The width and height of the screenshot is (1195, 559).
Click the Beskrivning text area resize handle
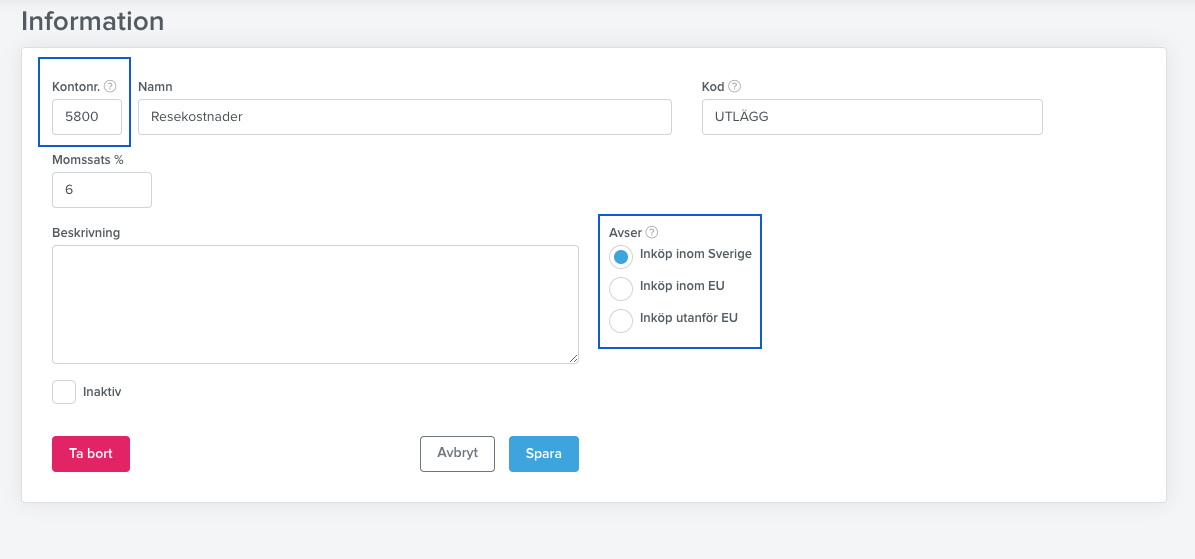click(x=573, y=358)
